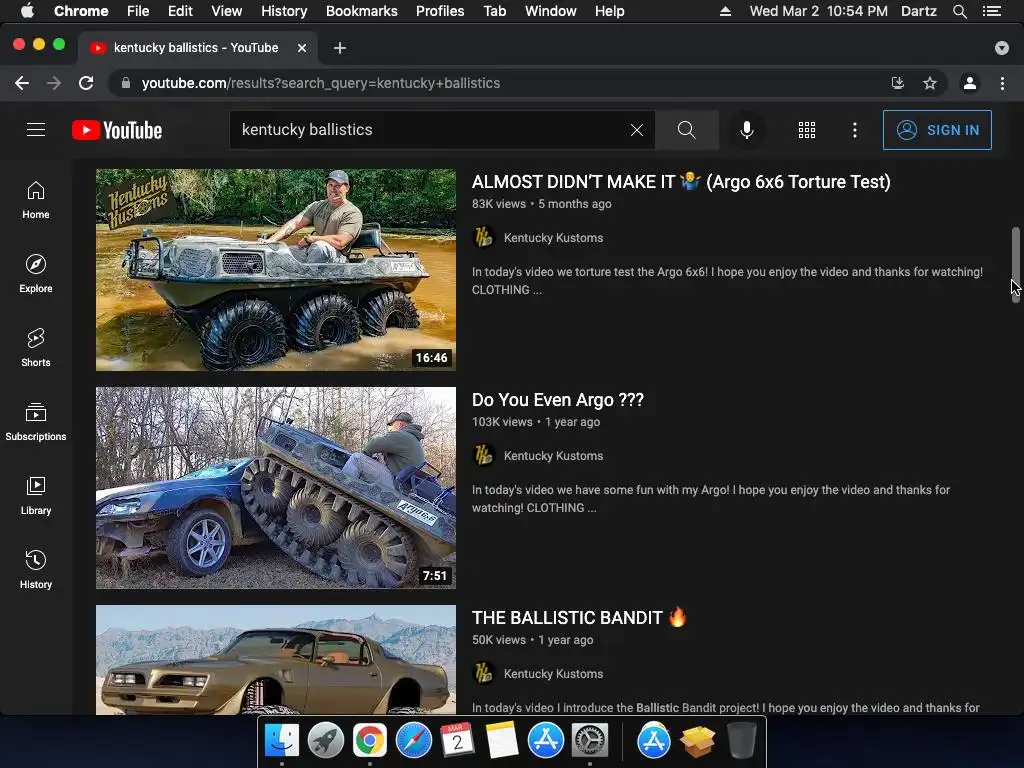This screenshot has height=768, width=1024.
Task: Open Kentucky Kustoms channel under Argo 6x6 video
Action: click(553, 238)
